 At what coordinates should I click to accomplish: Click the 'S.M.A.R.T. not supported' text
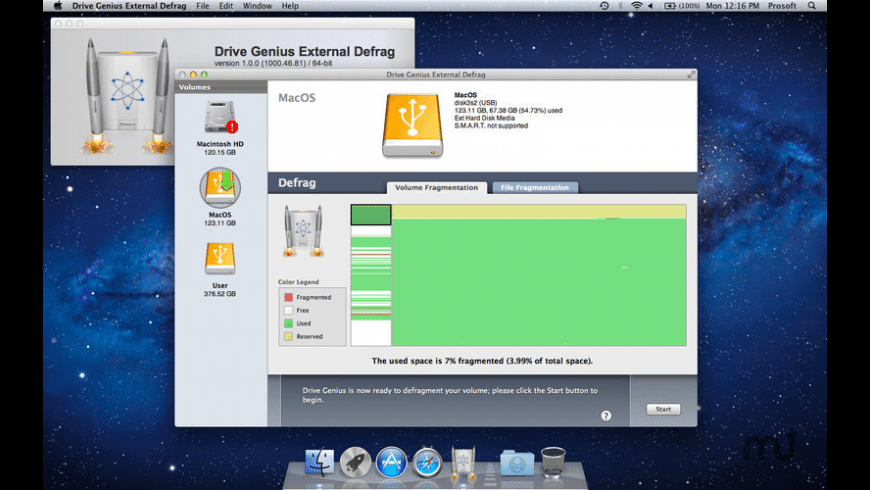click(491, 126)
